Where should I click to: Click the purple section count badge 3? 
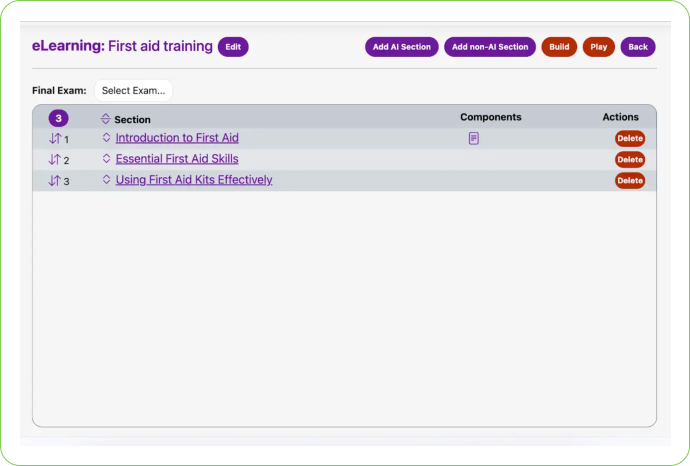[x=59, y=118]
